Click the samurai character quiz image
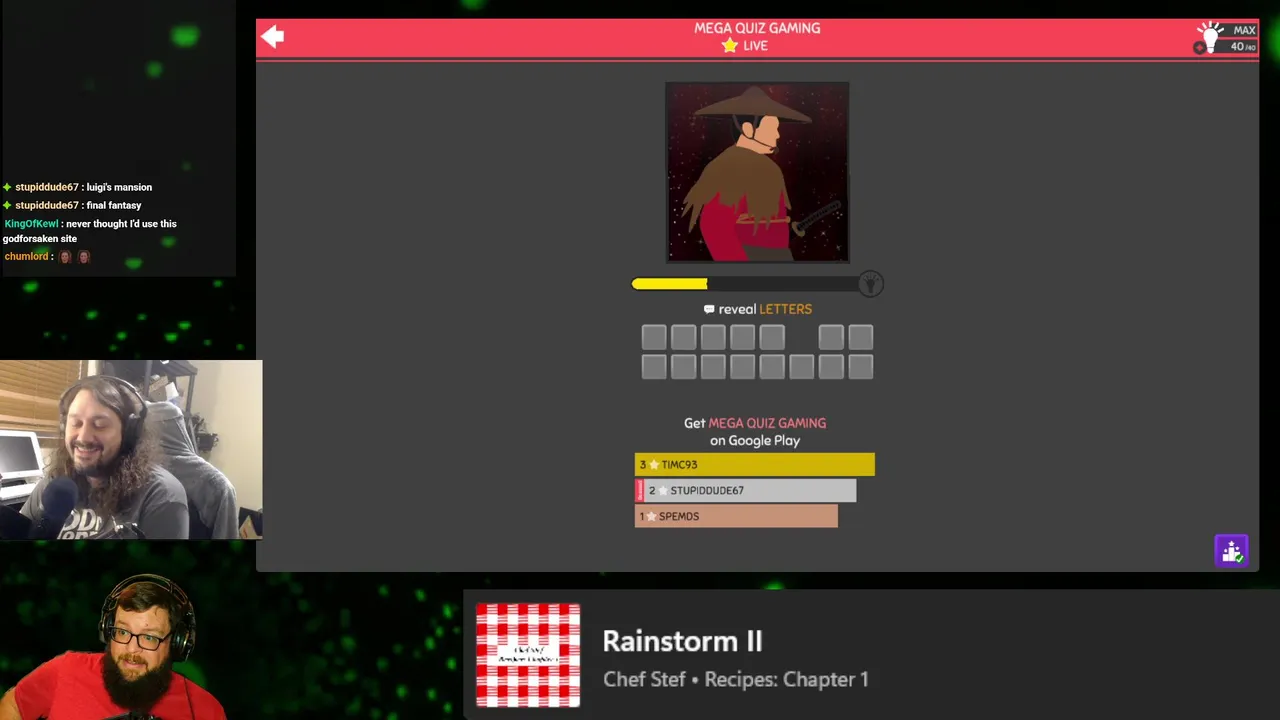1280x720 pixels. click(757, 172)
